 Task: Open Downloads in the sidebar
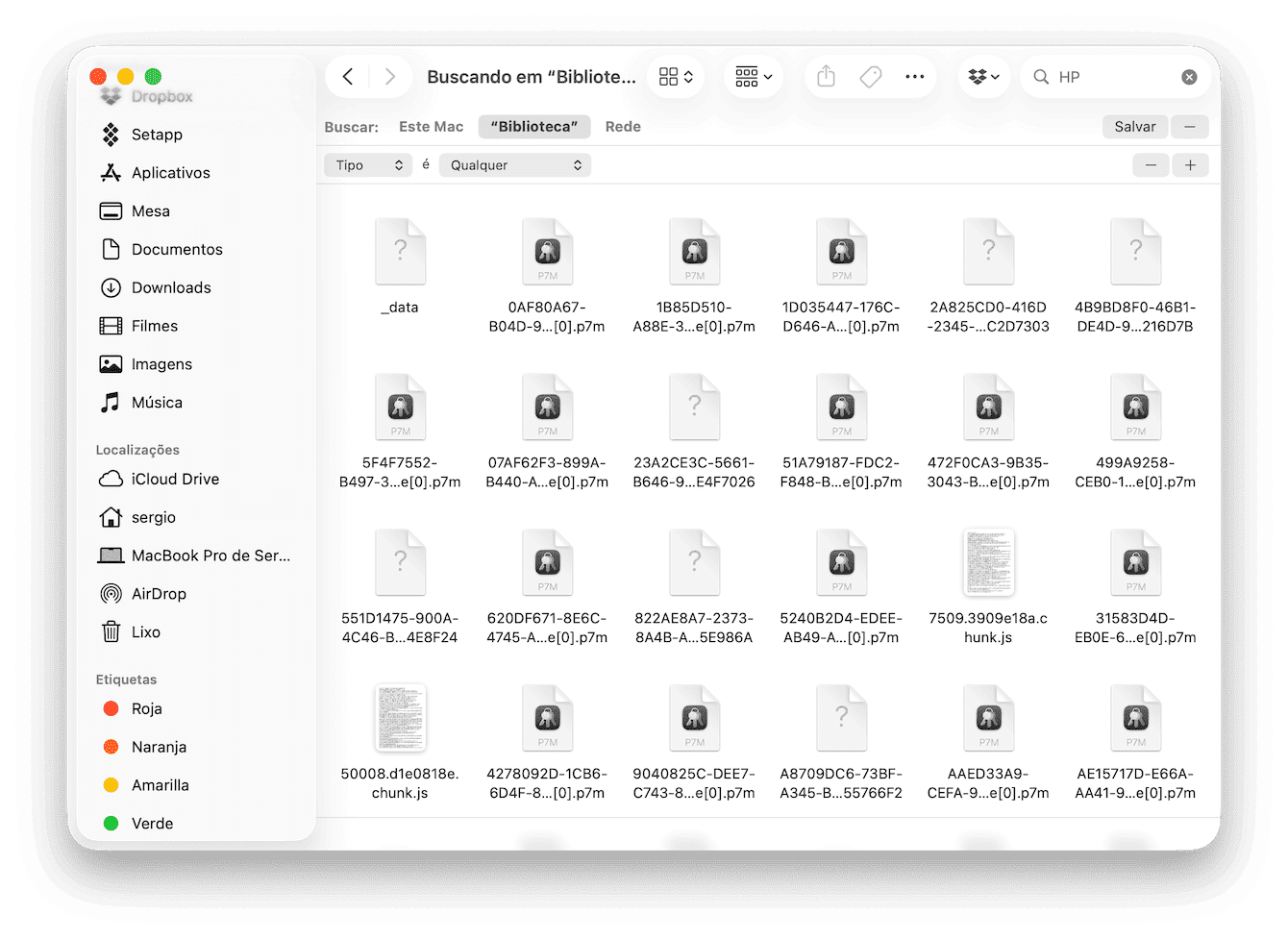coord(171,288)
